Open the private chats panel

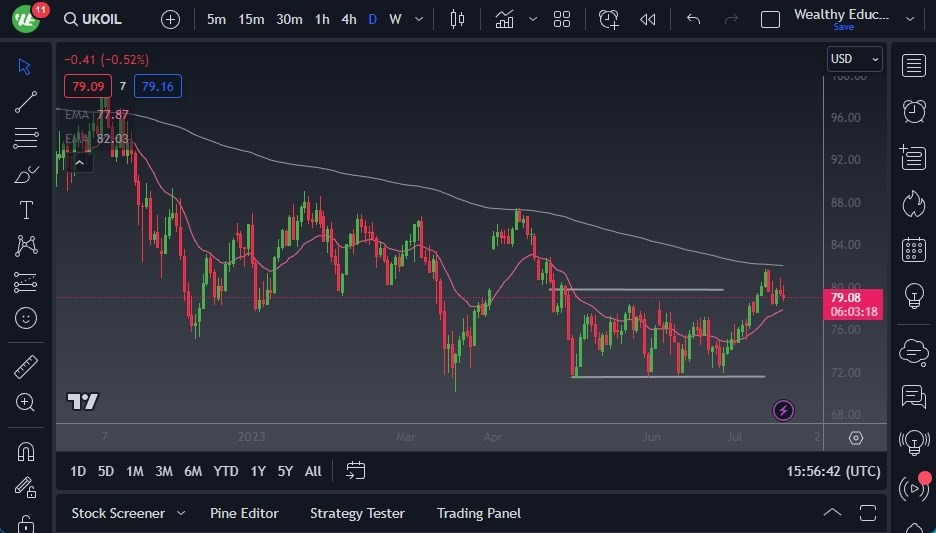point(913,396)
